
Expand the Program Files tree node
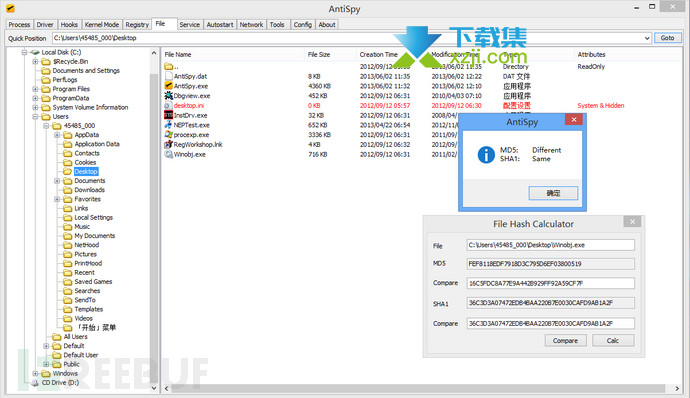36,89
